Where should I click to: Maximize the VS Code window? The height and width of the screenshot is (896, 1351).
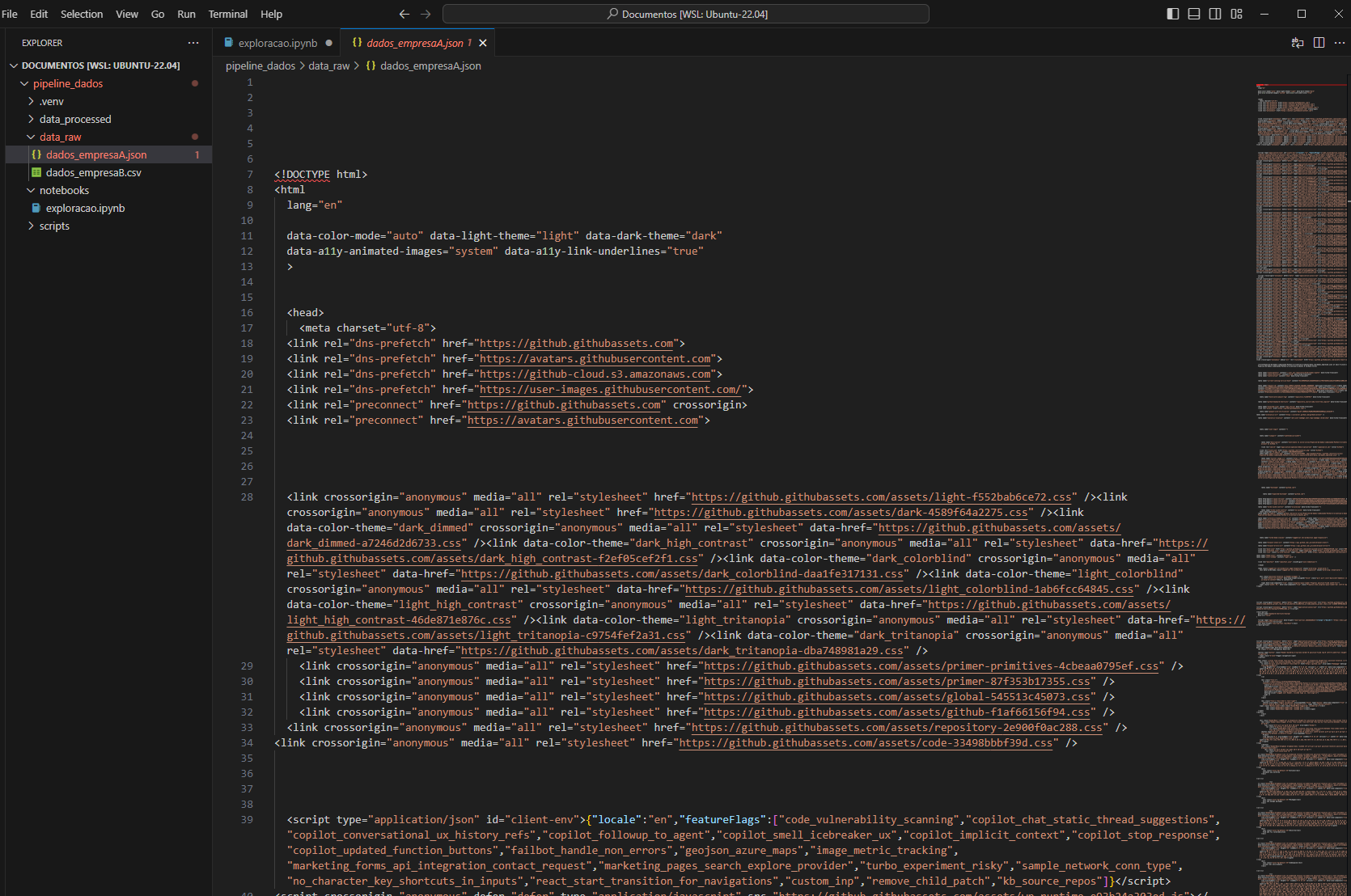click(x=1302, y=14)
